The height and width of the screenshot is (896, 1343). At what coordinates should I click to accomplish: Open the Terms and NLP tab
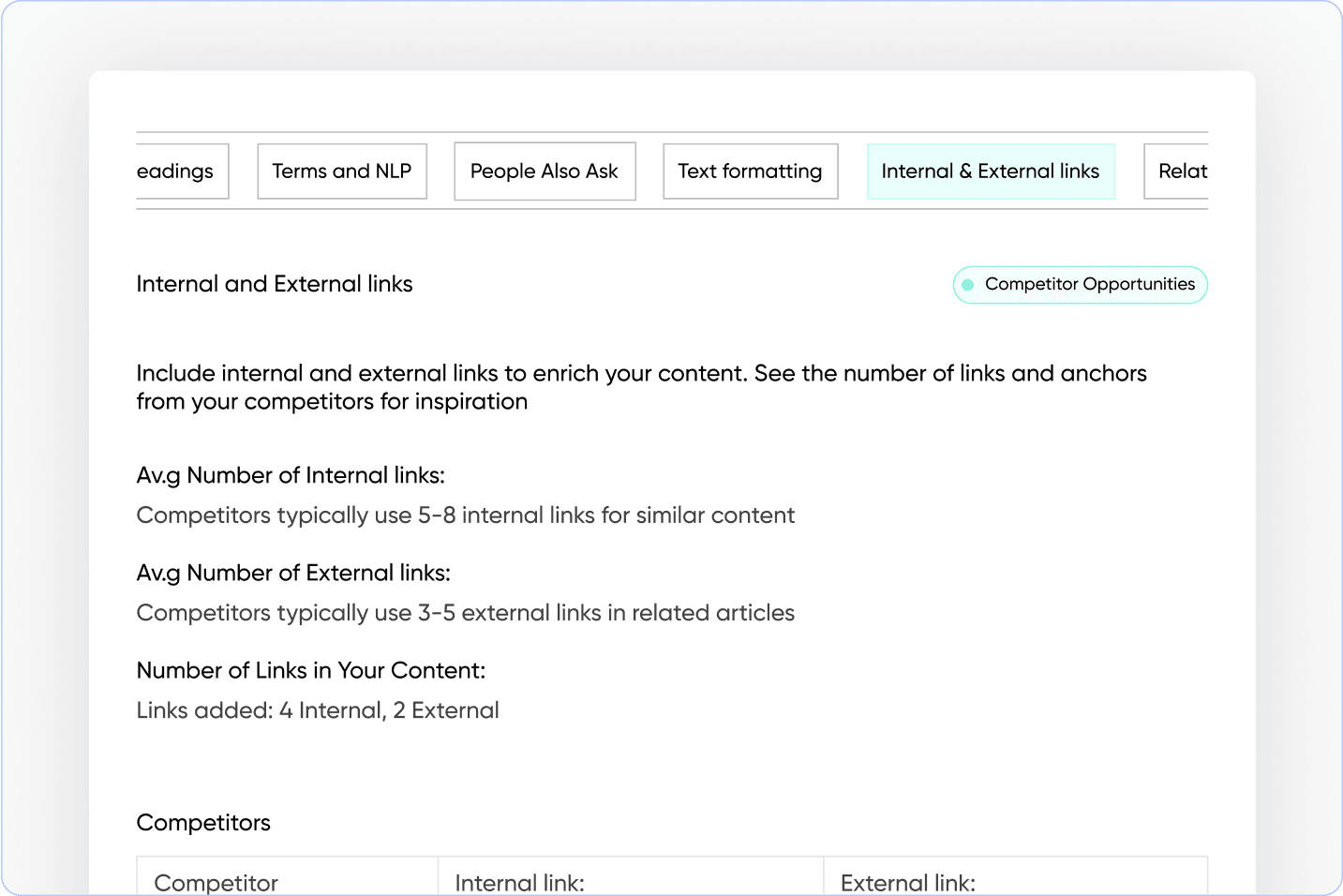point(341,172)
